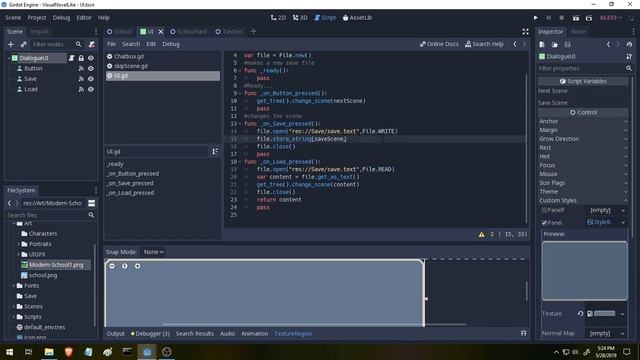640x360 pixels.
Task: Open the script editor Search menu
Action: pyautogui.click(x=131, y=44)
